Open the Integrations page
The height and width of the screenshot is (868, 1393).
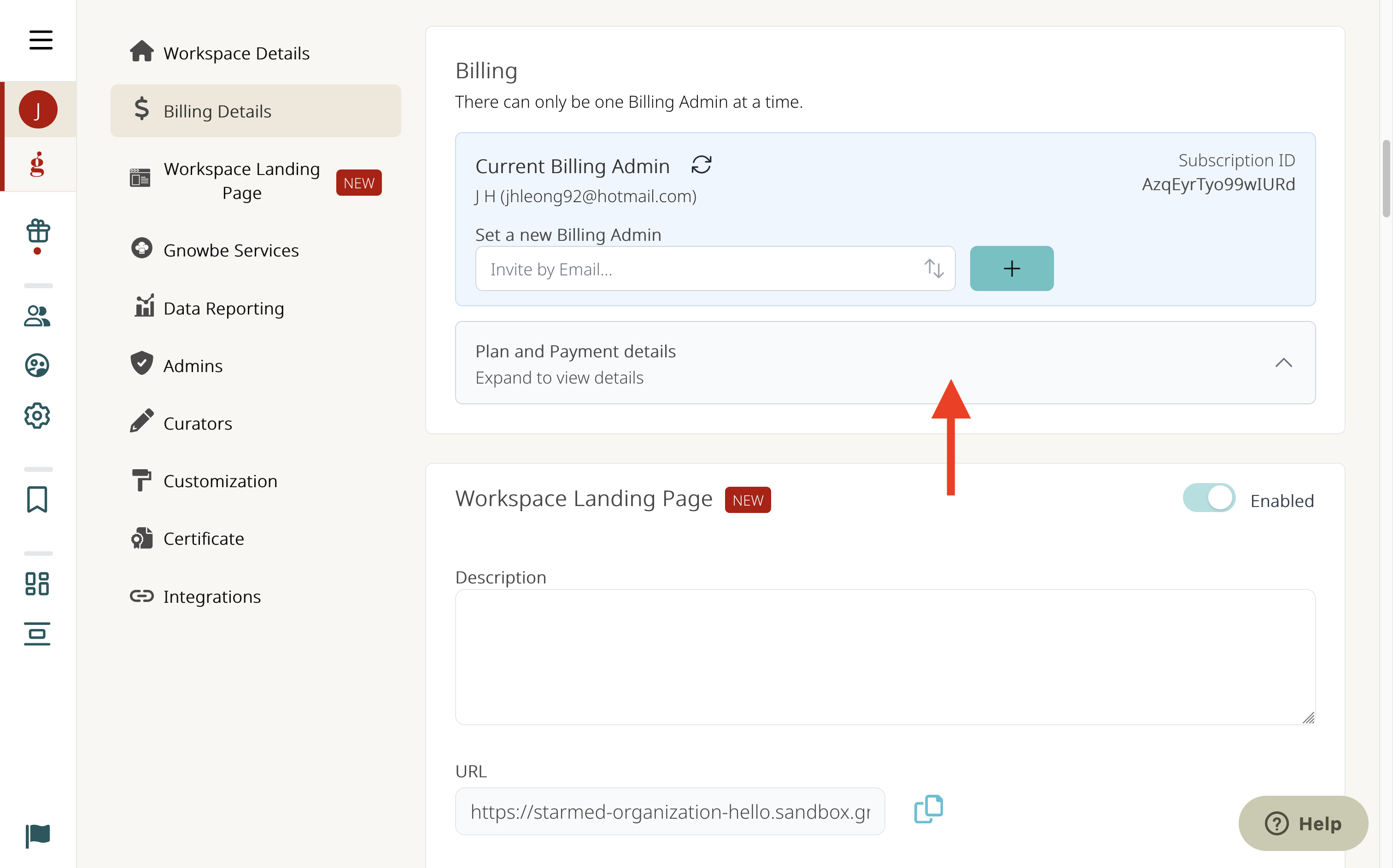[x=256, y=596]
